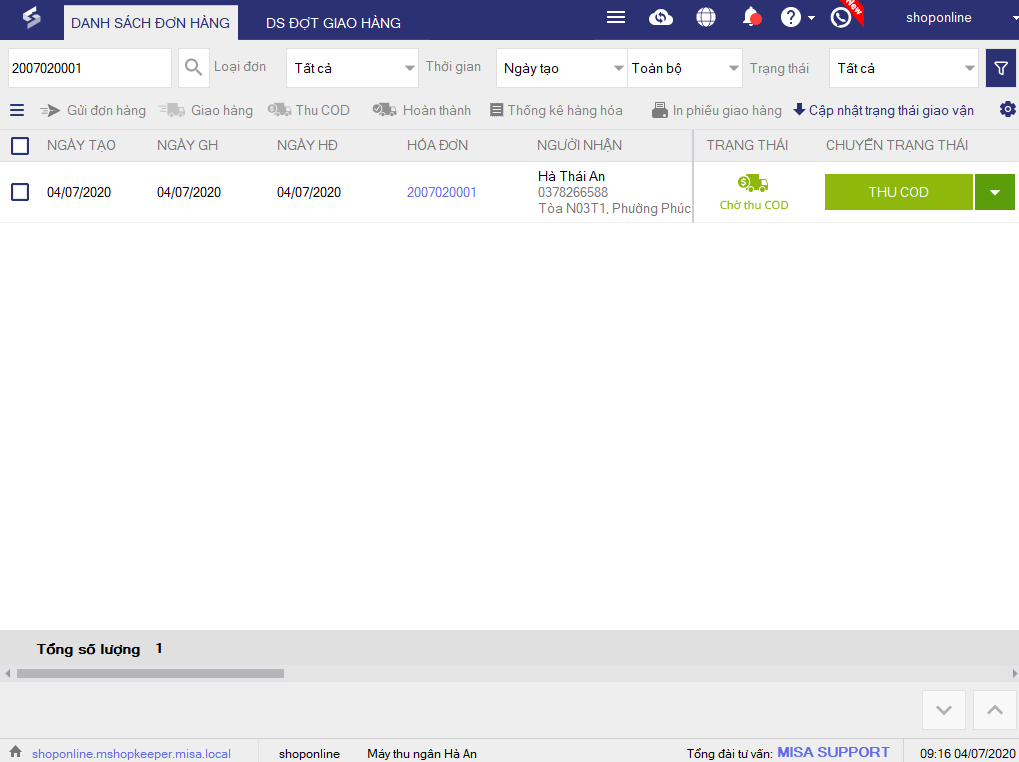Toggle the select-all header checkbox
The width and height of the screenshot is (1019, 762).
point(20,146)
